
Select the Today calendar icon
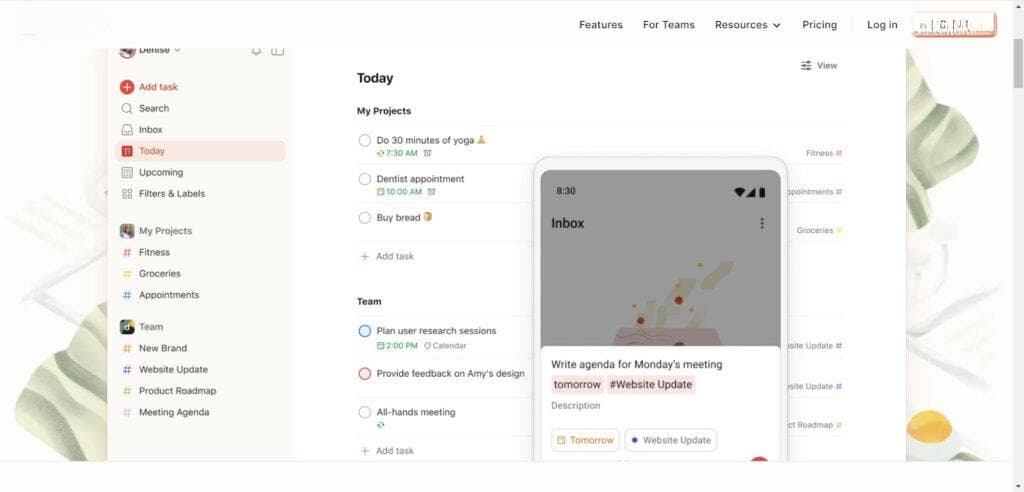click(127, 151)
